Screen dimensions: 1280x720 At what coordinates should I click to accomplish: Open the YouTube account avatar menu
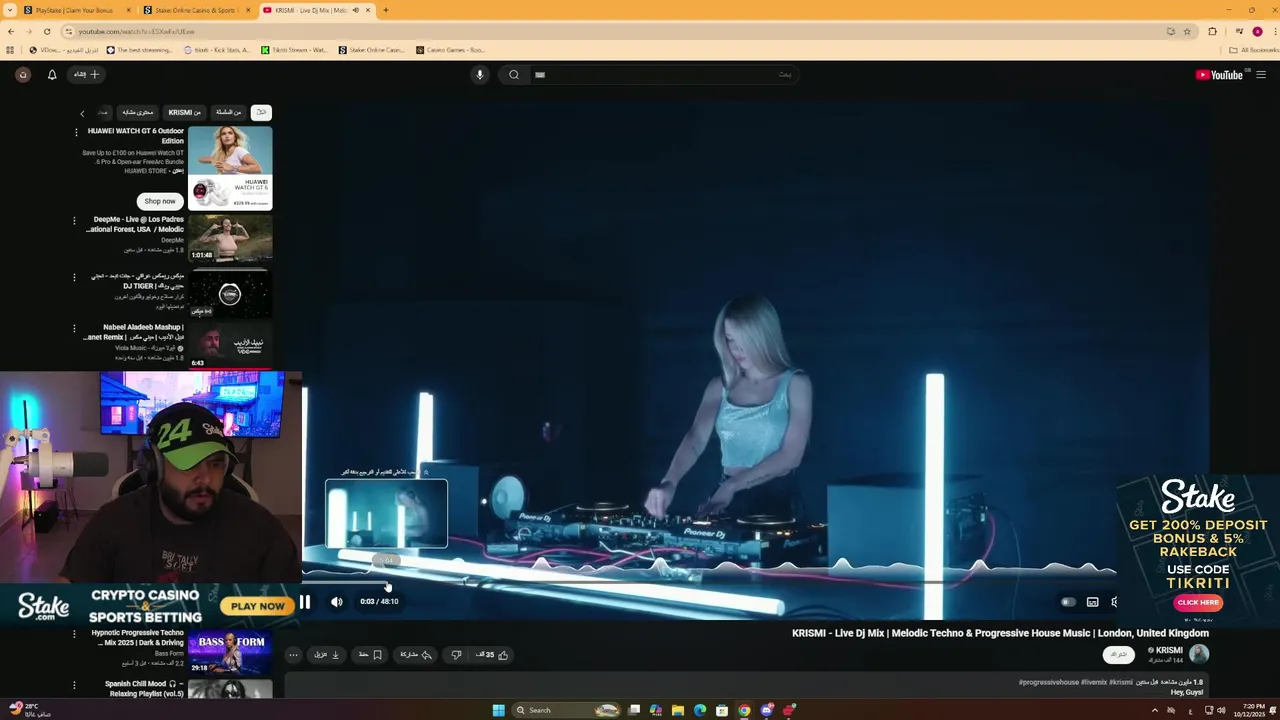pyautogui.click(x=23, y=75)
